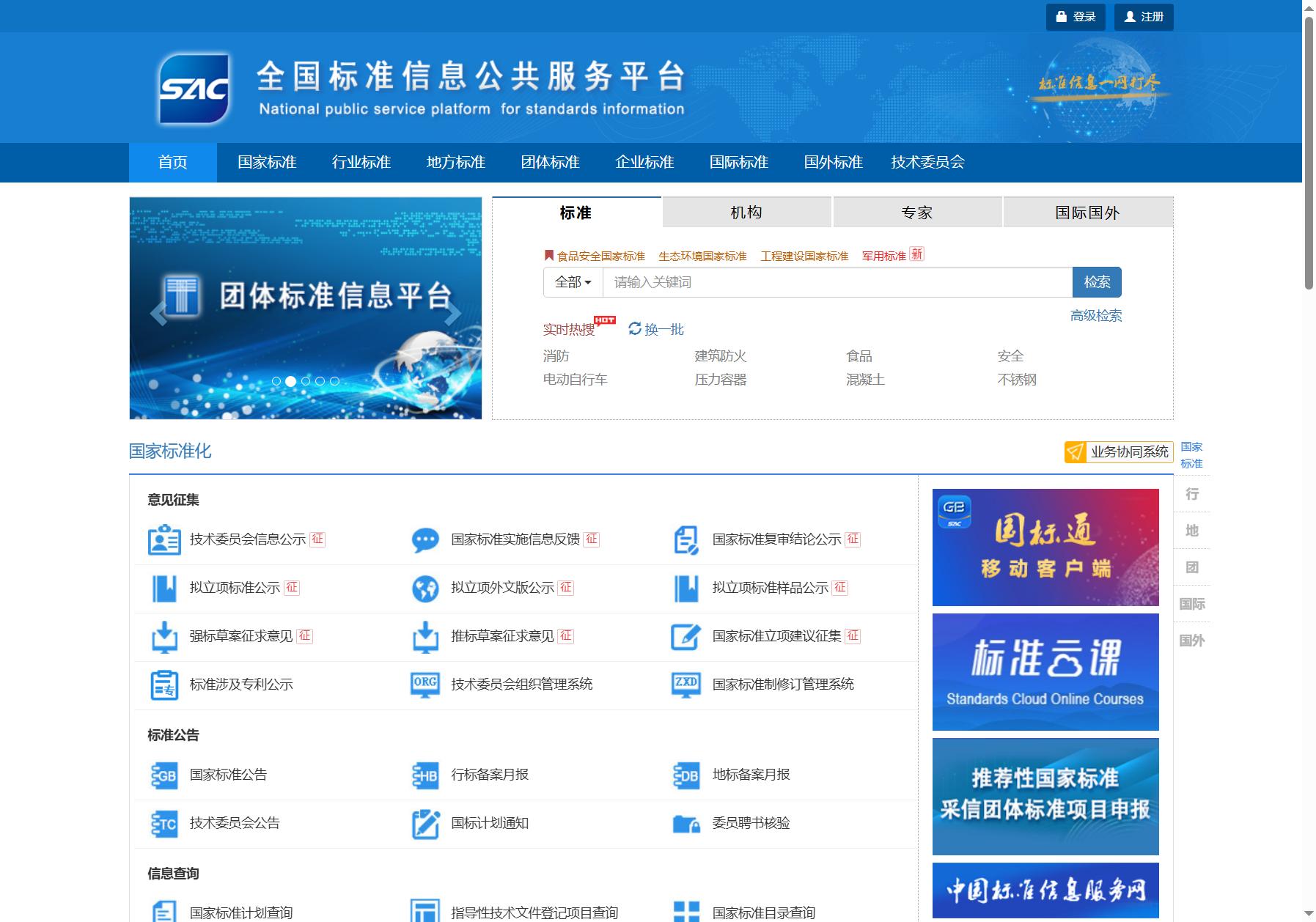Click the DB icon for 地标备案月报
This screenshot has width=1316, height=922.
pyautogui.click(x=686, y=775)
